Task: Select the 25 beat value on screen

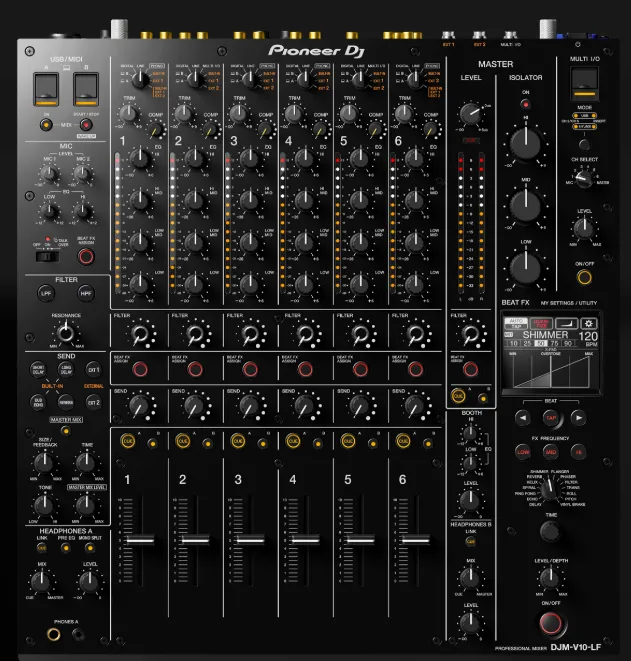Action: coord(527,344)
